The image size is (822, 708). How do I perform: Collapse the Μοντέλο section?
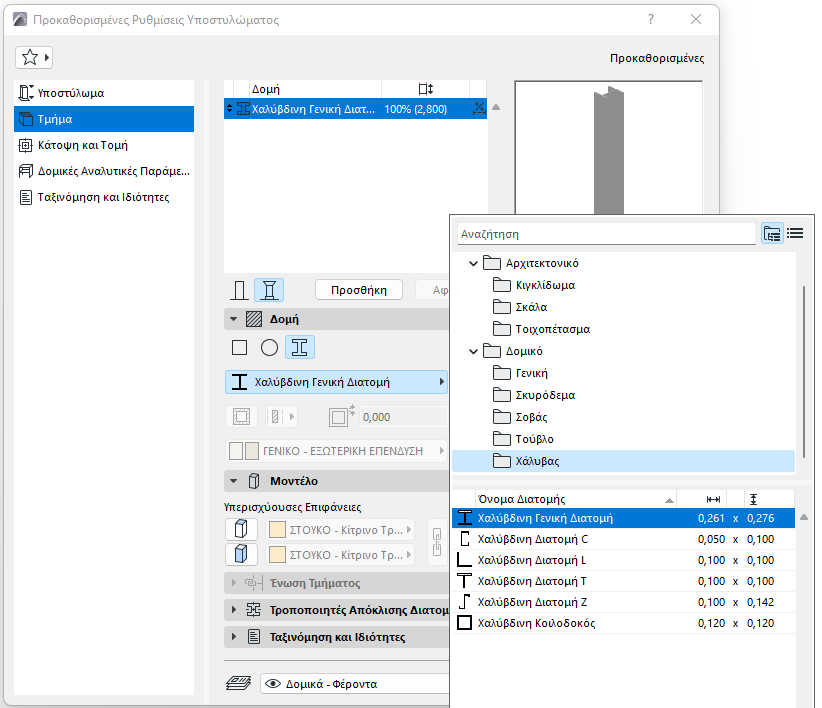point(233,481)
